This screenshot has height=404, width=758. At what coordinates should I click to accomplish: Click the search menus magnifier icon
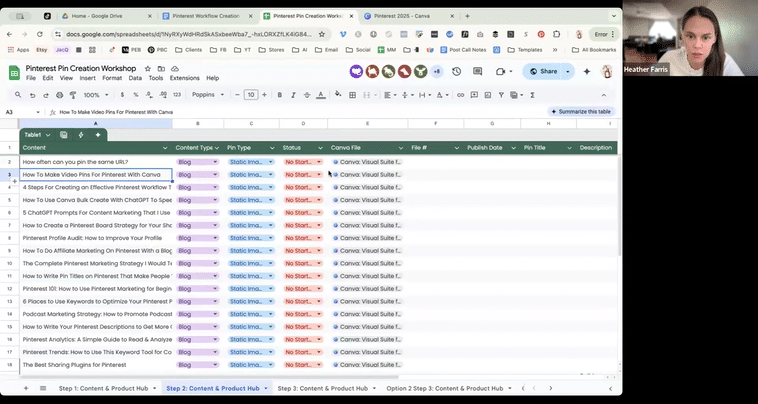[18, 95]
